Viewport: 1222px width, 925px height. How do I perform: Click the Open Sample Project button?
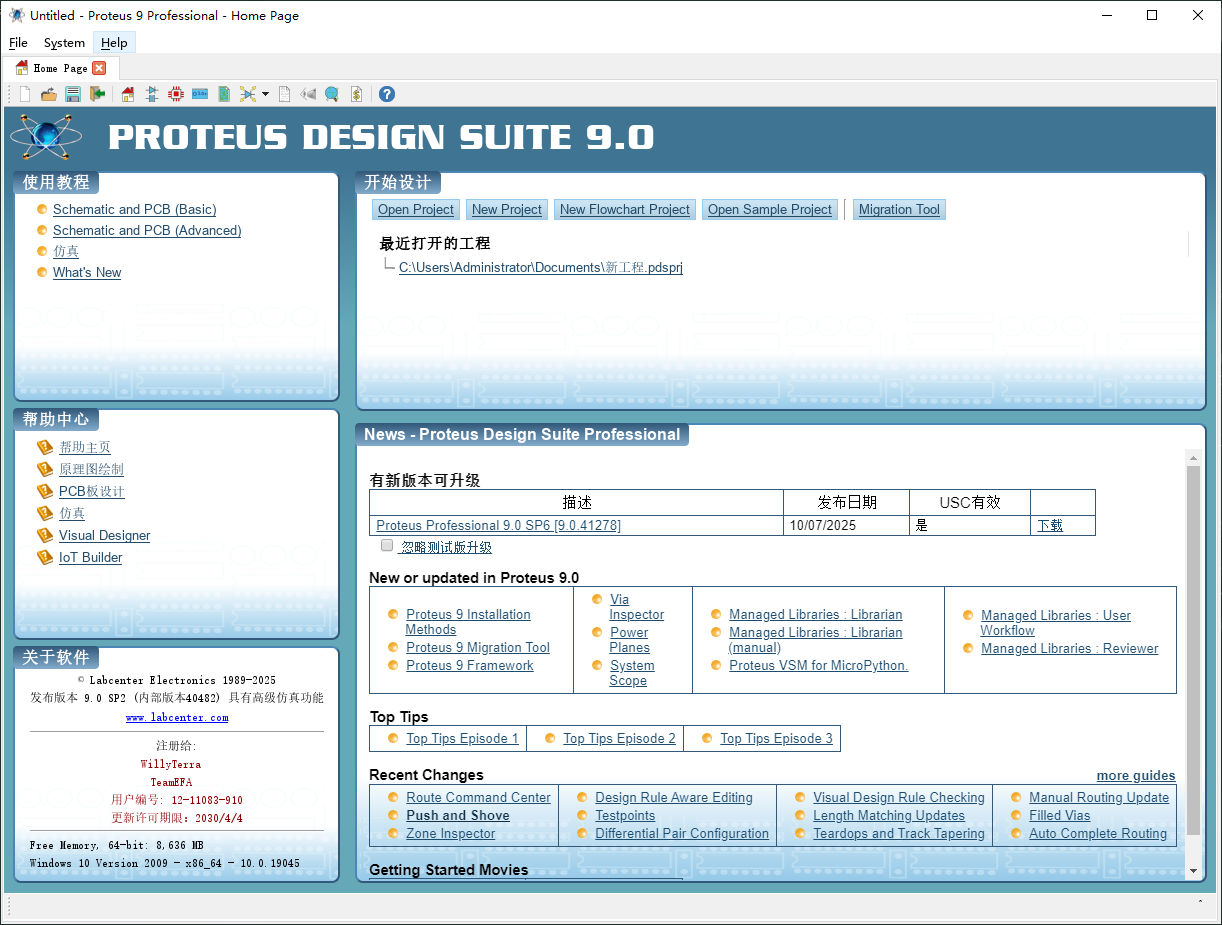[x=770, y=209]
